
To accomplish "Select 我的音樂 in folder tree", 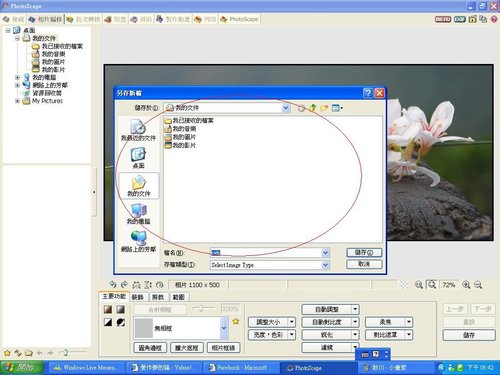I will [53, 54].
